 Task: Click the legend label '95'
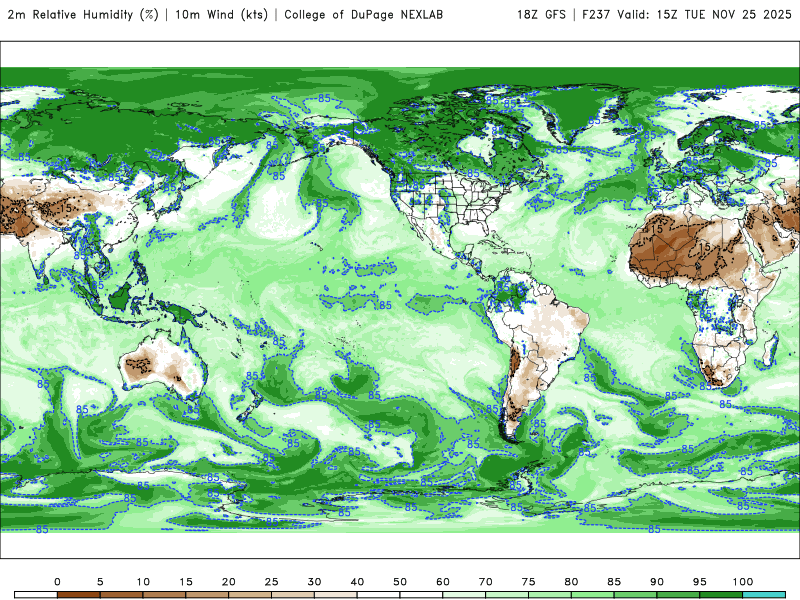700,582
